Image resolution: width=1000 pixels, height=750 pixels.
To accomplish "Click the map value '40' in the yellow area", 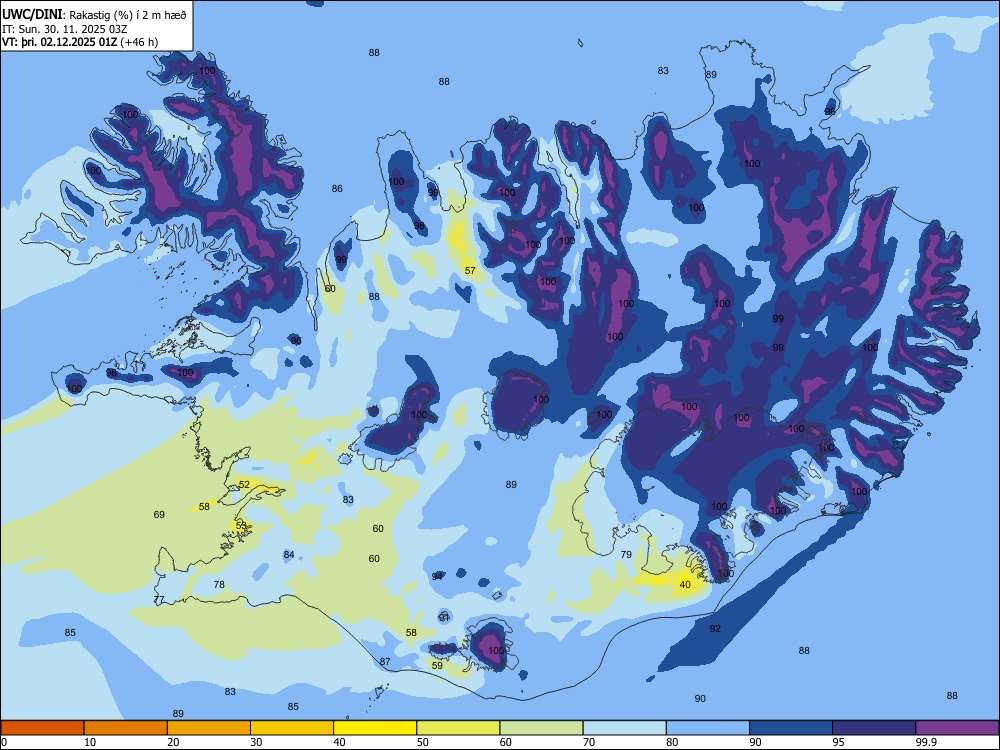I will tap(685, 584).
